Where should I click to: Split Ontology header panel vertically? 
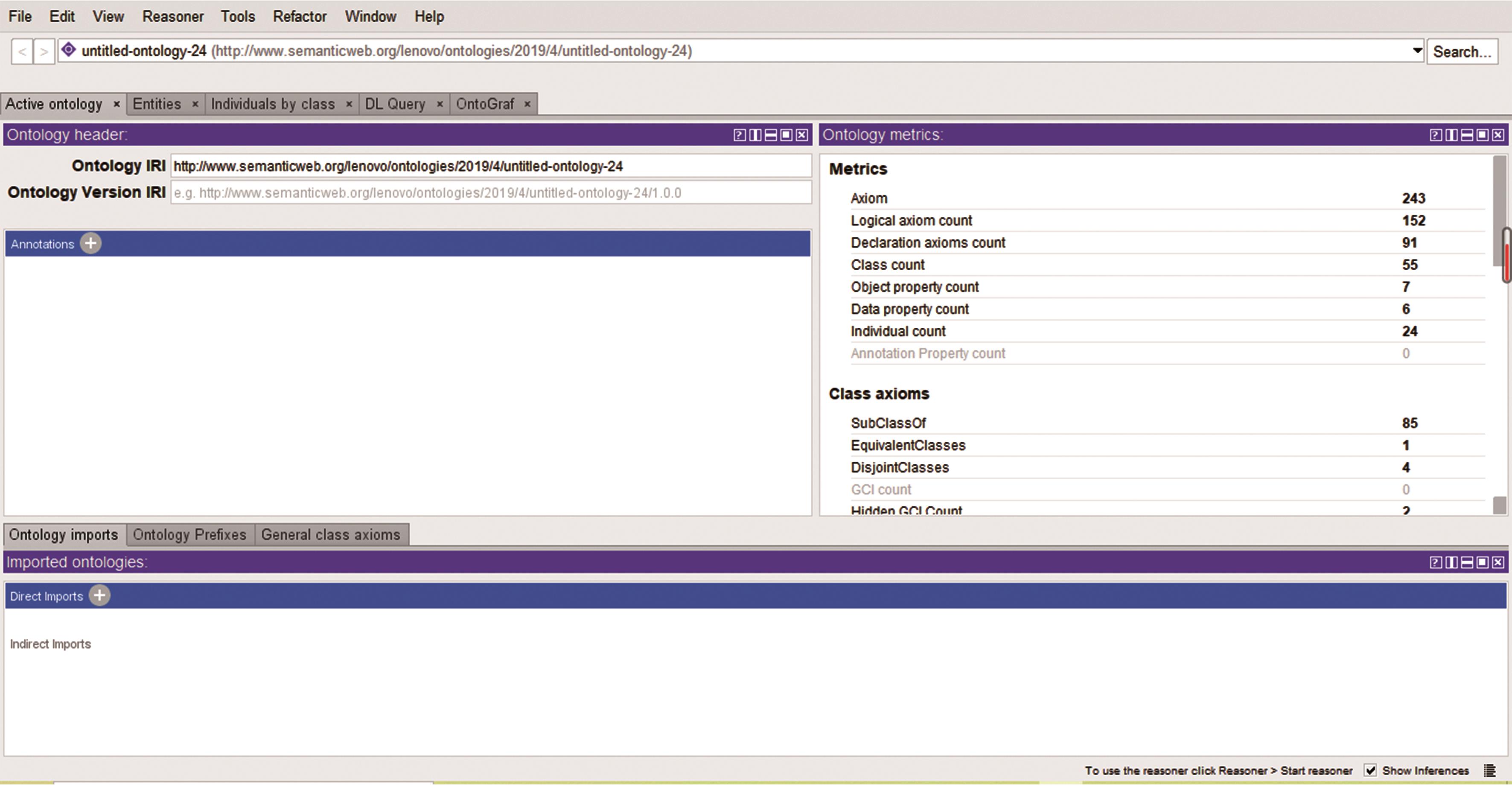[755, 135]
